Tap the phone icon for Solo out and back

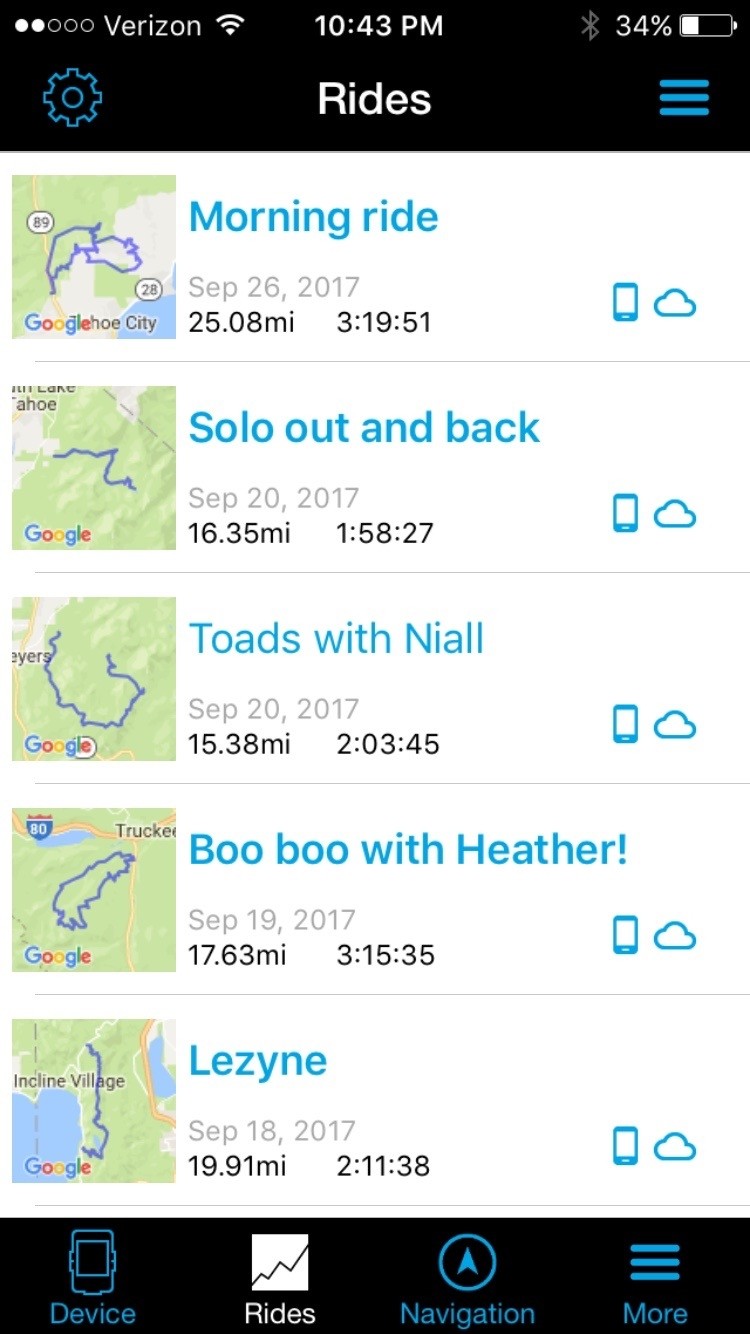pyautogui.click(x=625, y=513)
